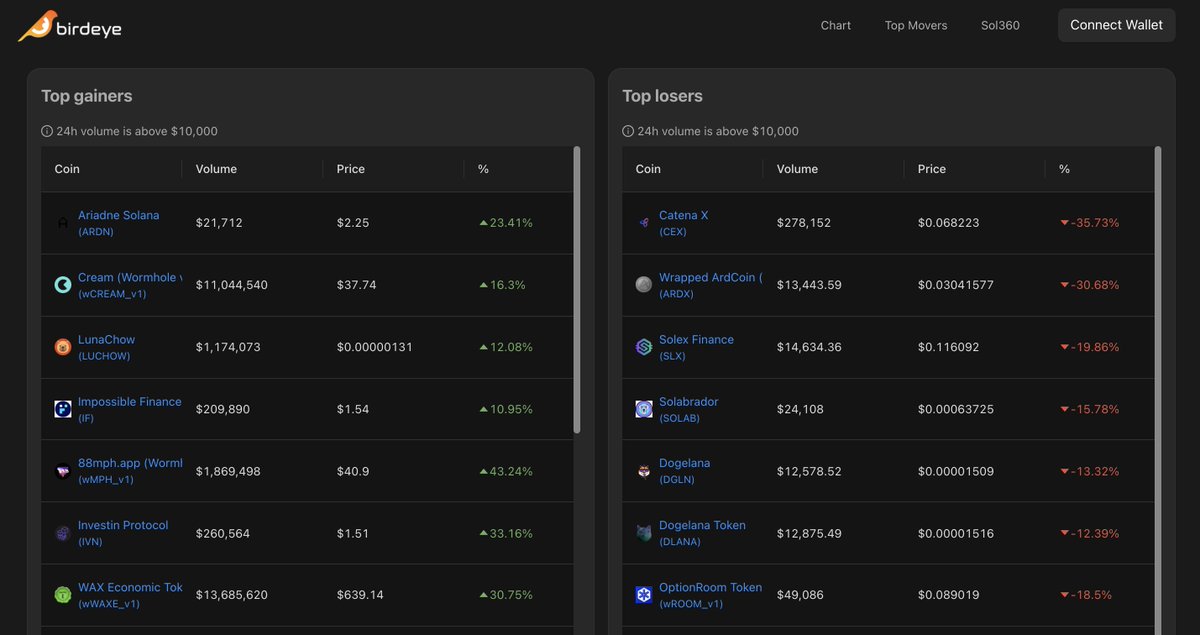This screenshot has width=1200, height=635.
Task: Click info icon under Top gainers
Action: (x=47, y=131)
